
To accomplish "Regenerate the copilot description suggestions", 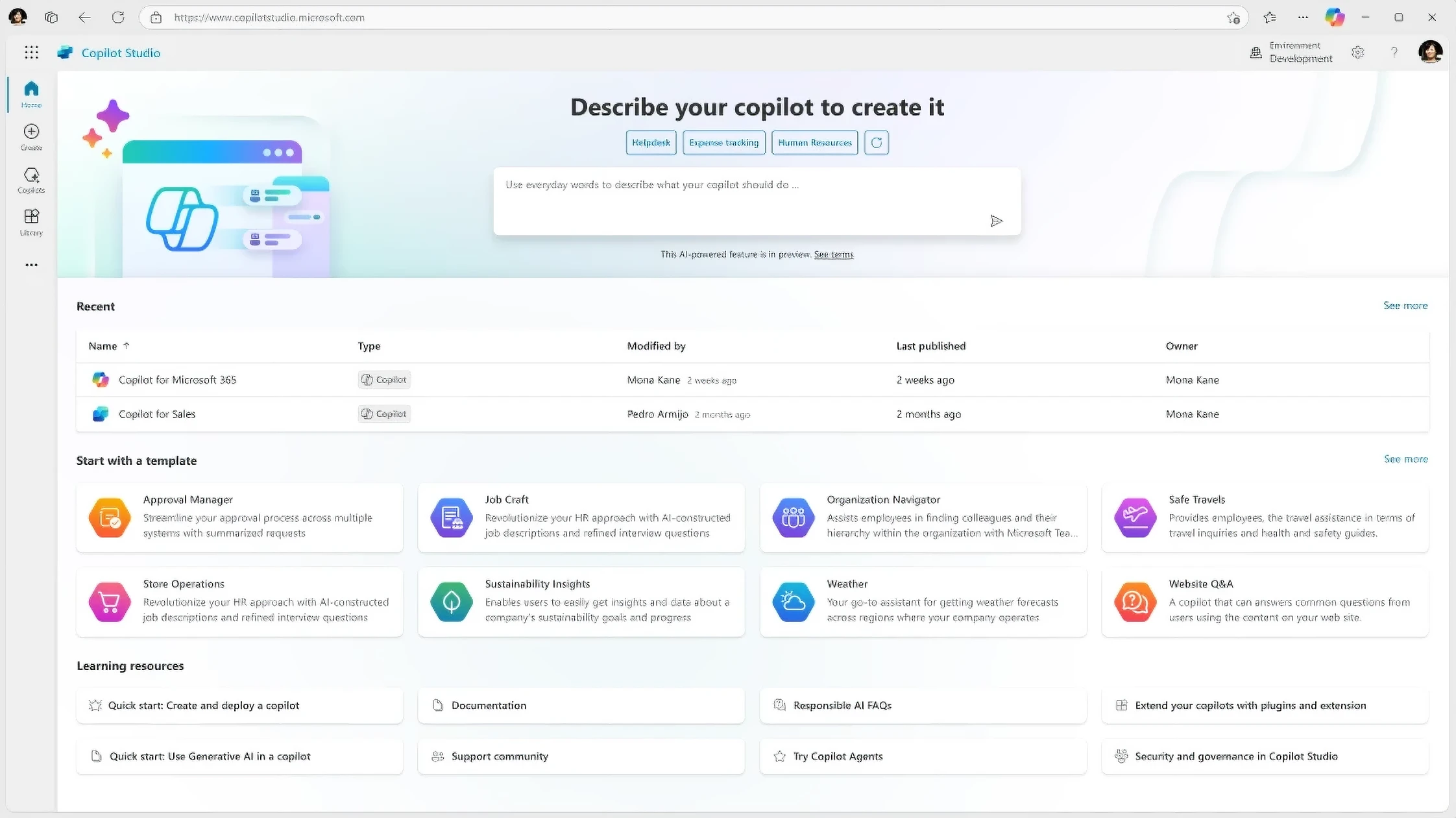I will pyautogui.click(x=877, y=142).
